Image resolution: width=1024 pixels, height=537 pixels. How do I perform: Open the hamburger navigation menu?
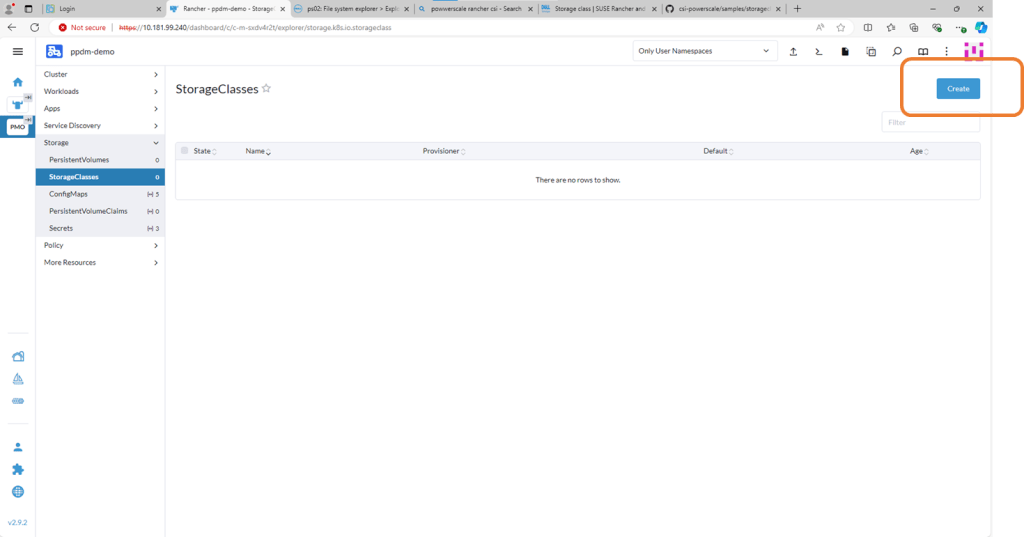click(x=17, y=51)
